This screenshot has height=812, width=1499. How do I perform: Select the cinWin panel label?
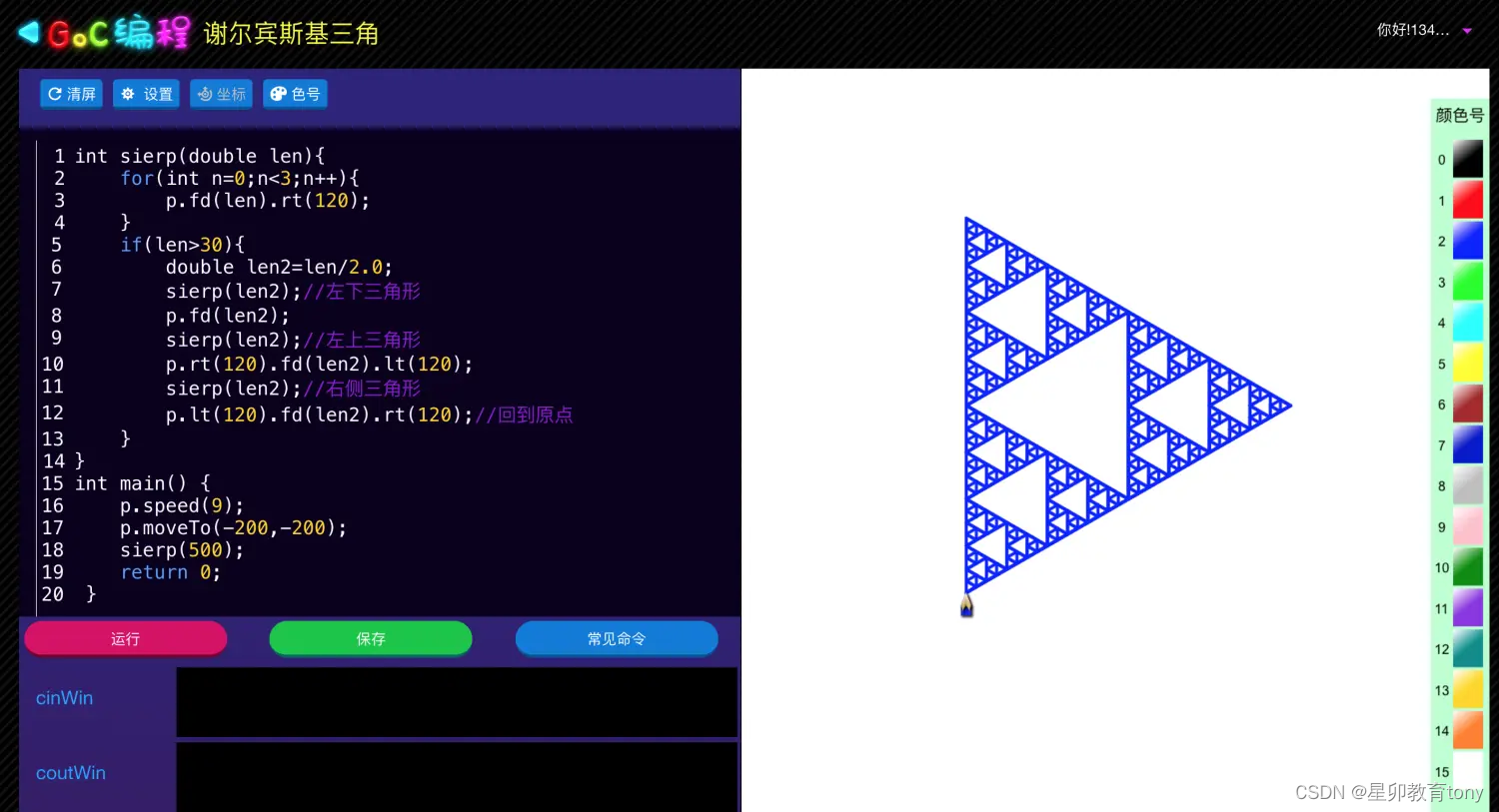click(x=64, y=697)
